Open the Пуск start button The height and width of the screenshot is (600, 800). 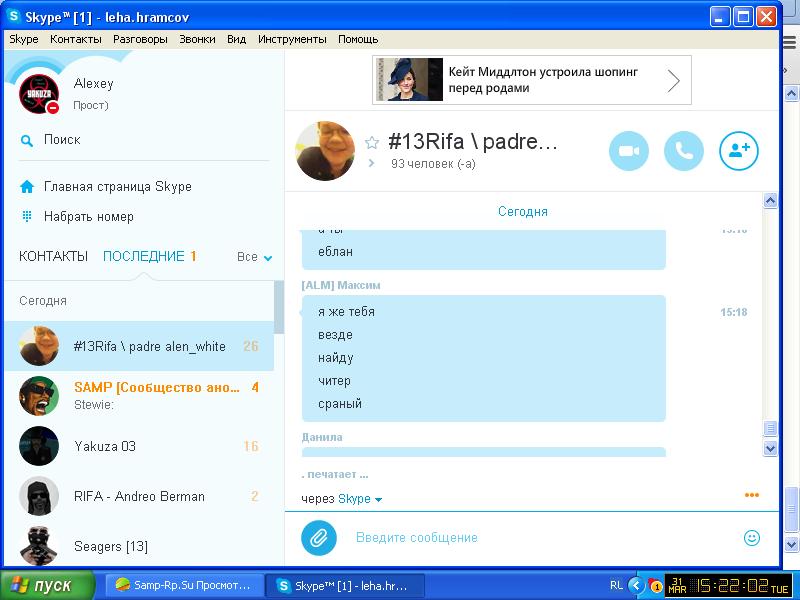(x=47, y=585)
